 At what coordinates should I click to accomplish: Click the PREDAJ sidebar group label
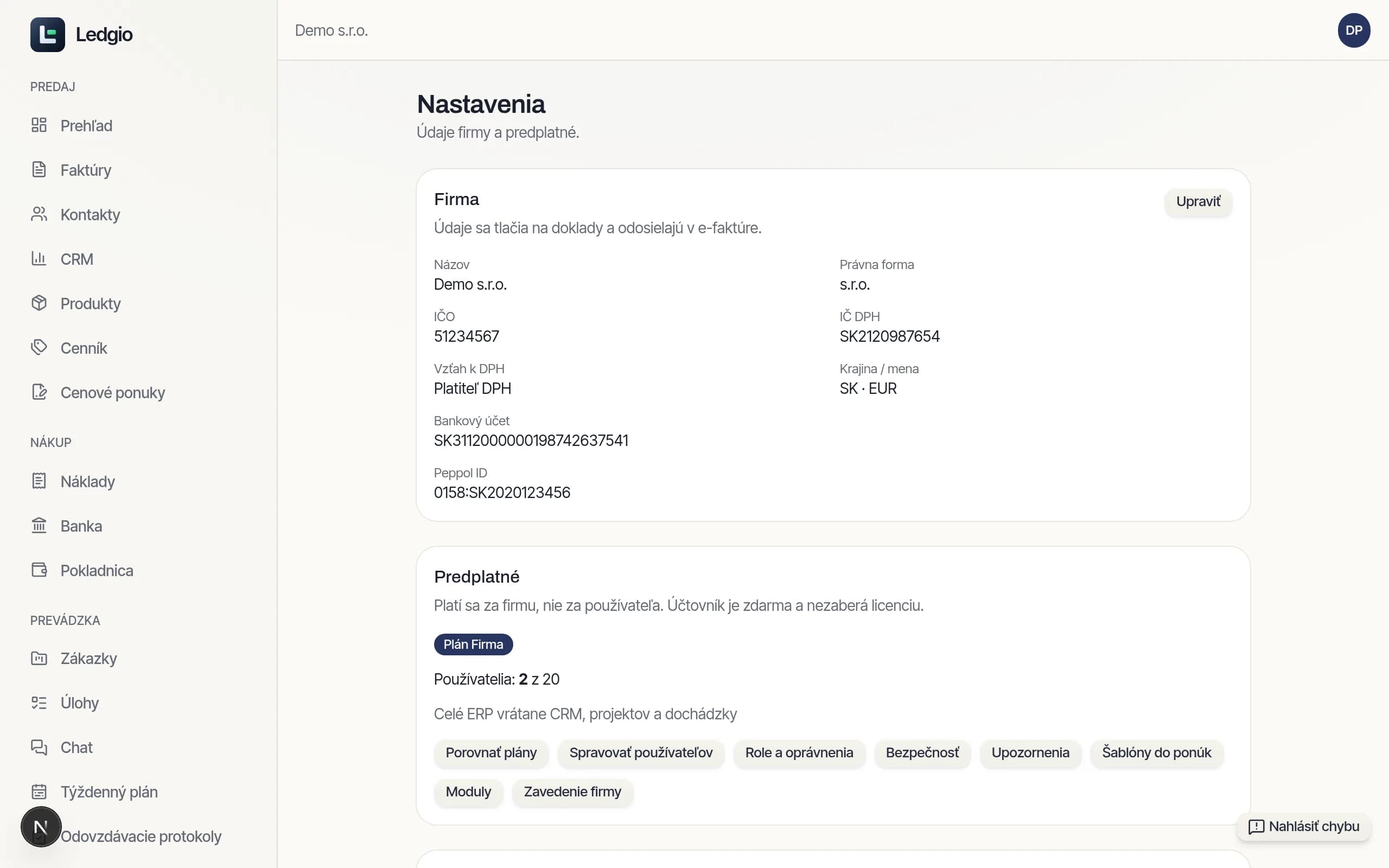(x=52, y=87)
